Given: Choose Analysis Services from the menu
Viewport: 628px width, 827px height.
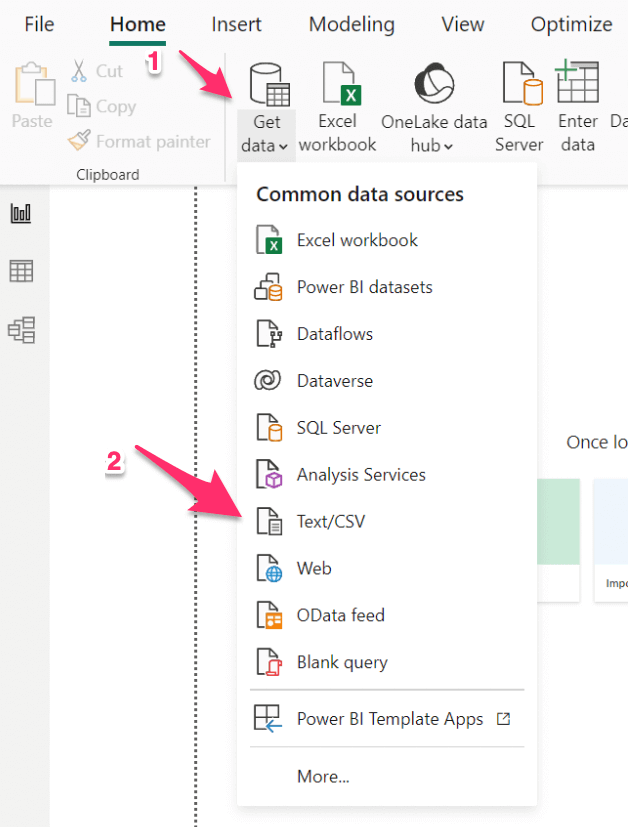Looking at the screenshot, I should click(387, 475).
